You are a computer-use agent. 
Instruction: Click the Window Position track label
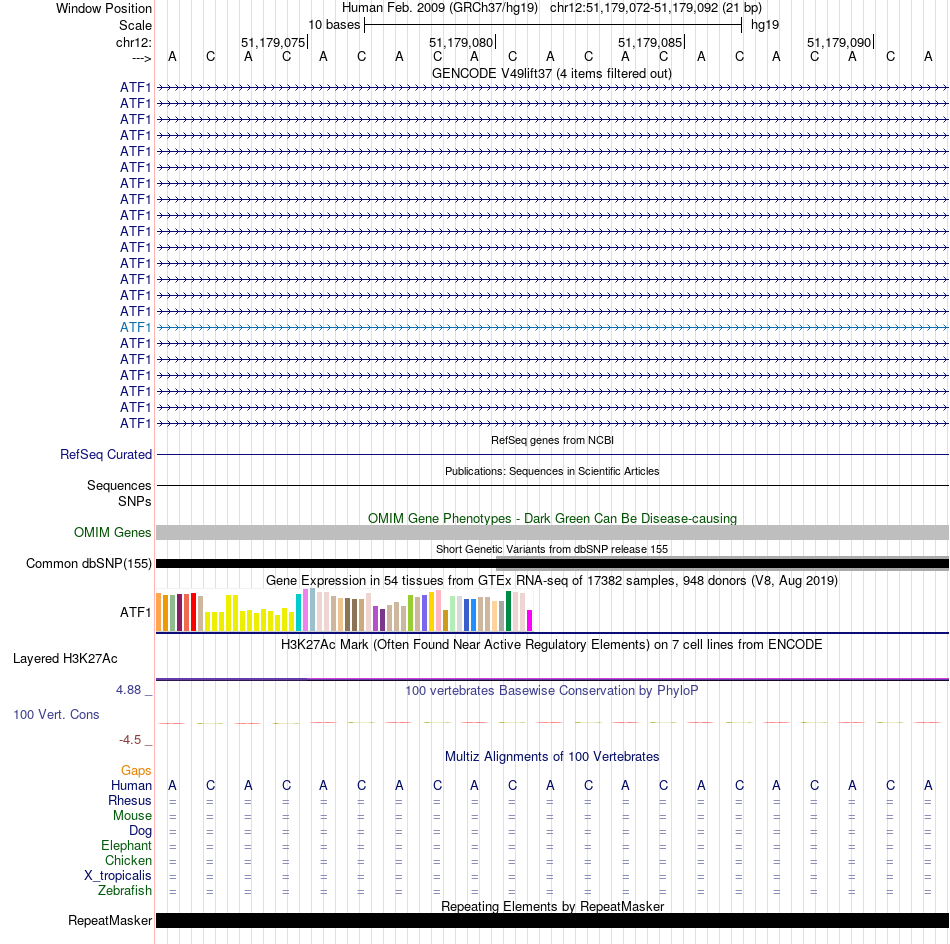[104, 8]
